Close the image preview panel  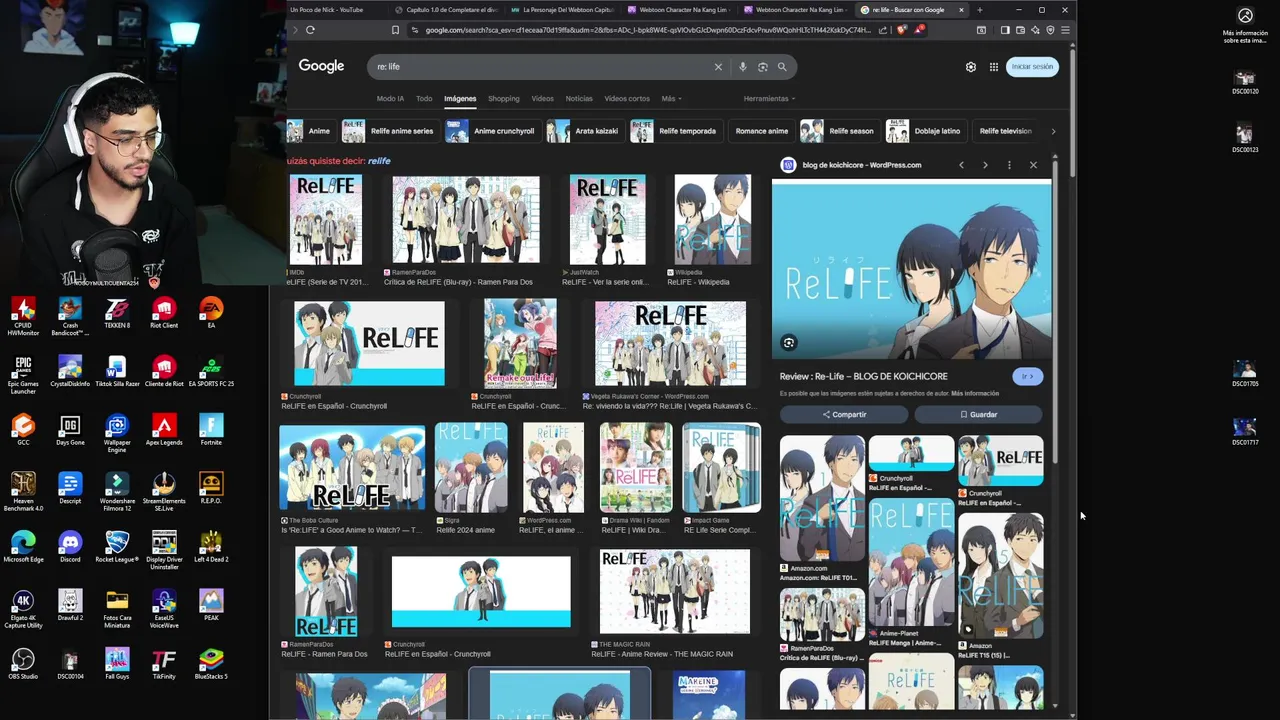(1033, 165)
